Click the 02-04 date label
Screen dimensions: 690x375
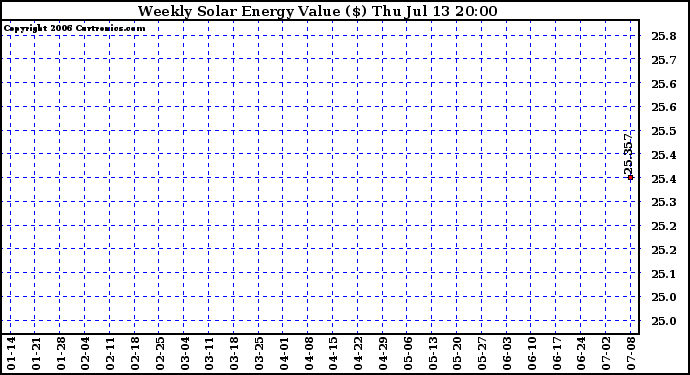point(85,353)
